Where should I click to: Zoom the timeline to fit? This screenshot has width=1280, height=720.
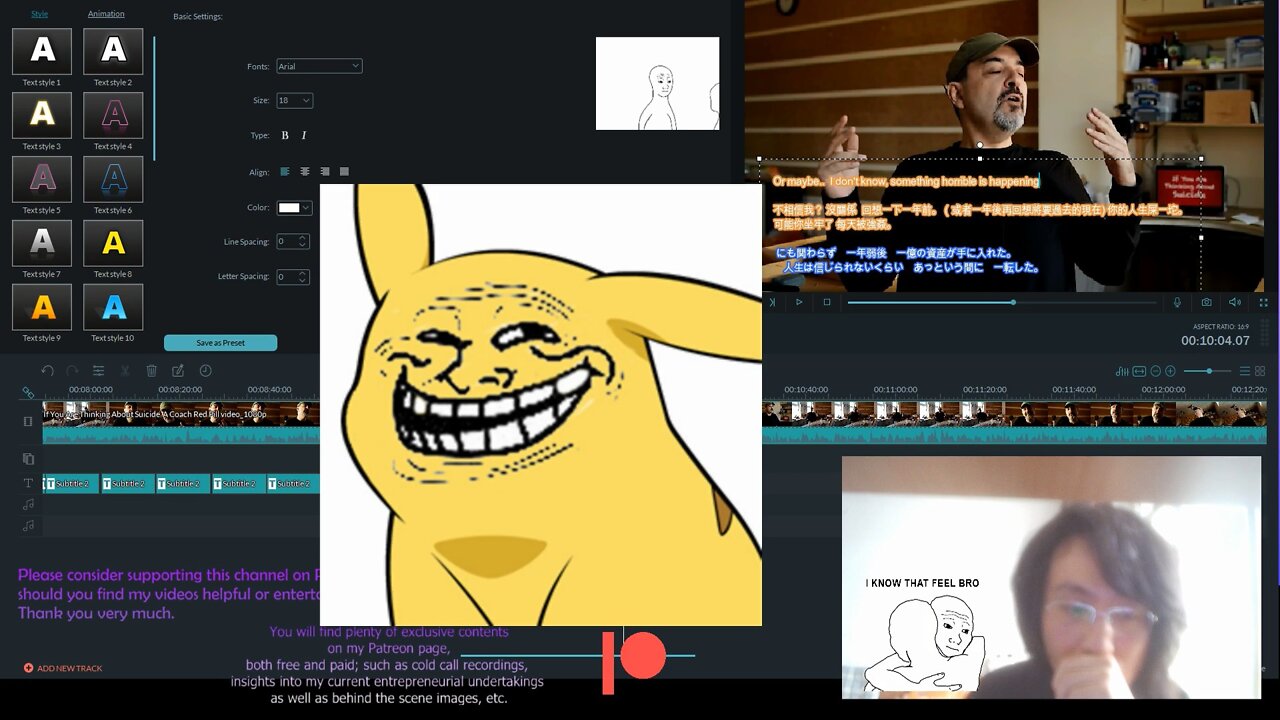pyautogui.click(x=1139, y=371)
